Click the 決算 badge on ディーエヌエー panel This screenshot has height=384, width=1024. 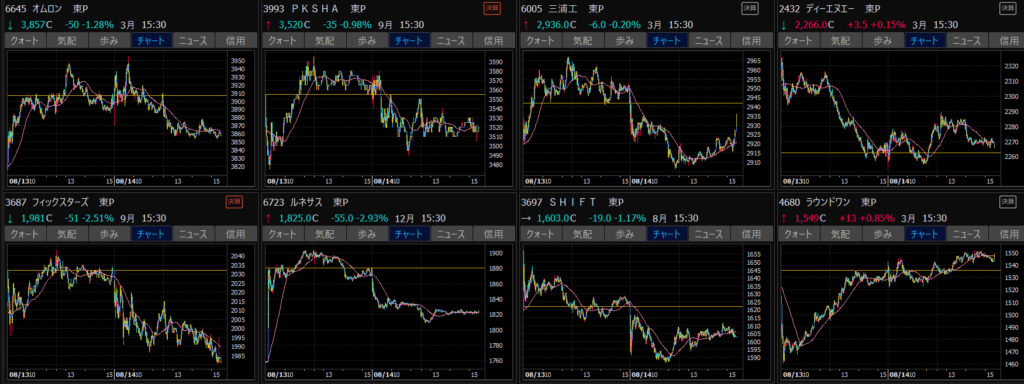1008,8
